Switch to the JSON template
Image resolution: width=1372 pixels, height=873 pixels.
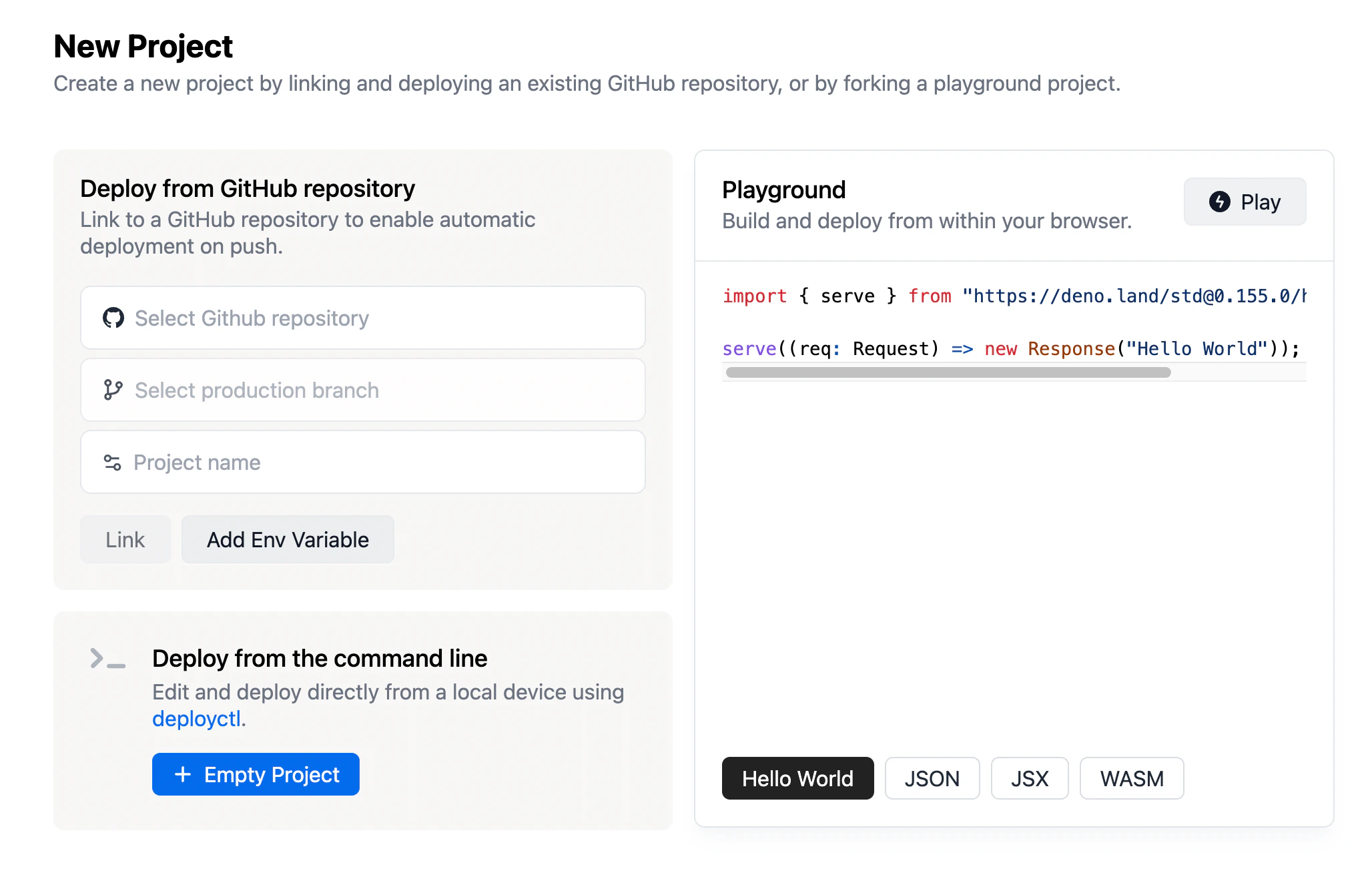[x=932, y=778]
